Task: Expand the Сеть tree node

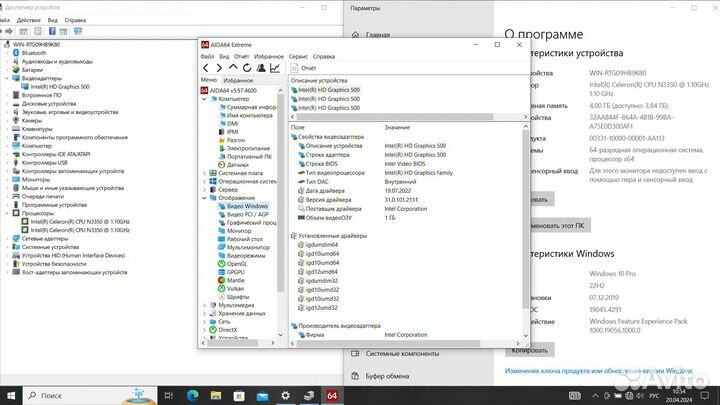Action: (204, 321)
